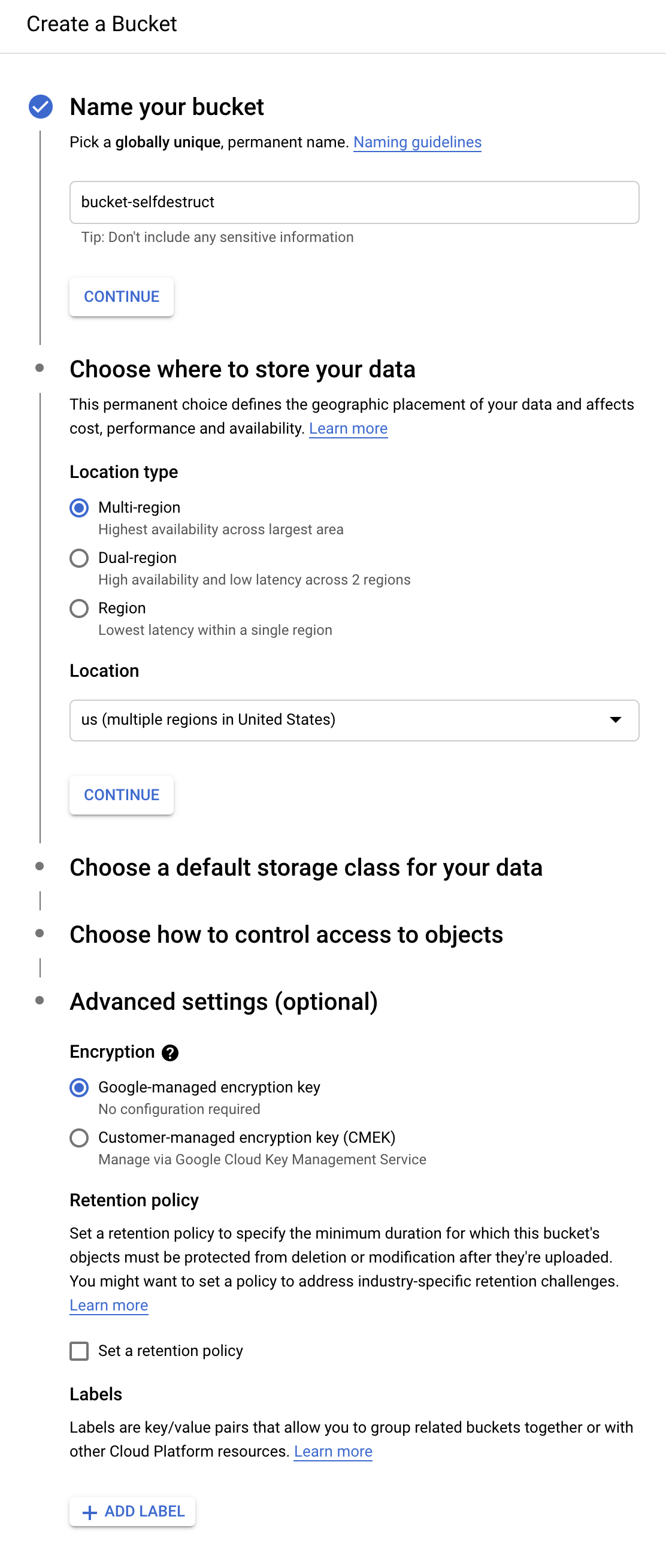Click ADD LABEL

pos(132,1511)
